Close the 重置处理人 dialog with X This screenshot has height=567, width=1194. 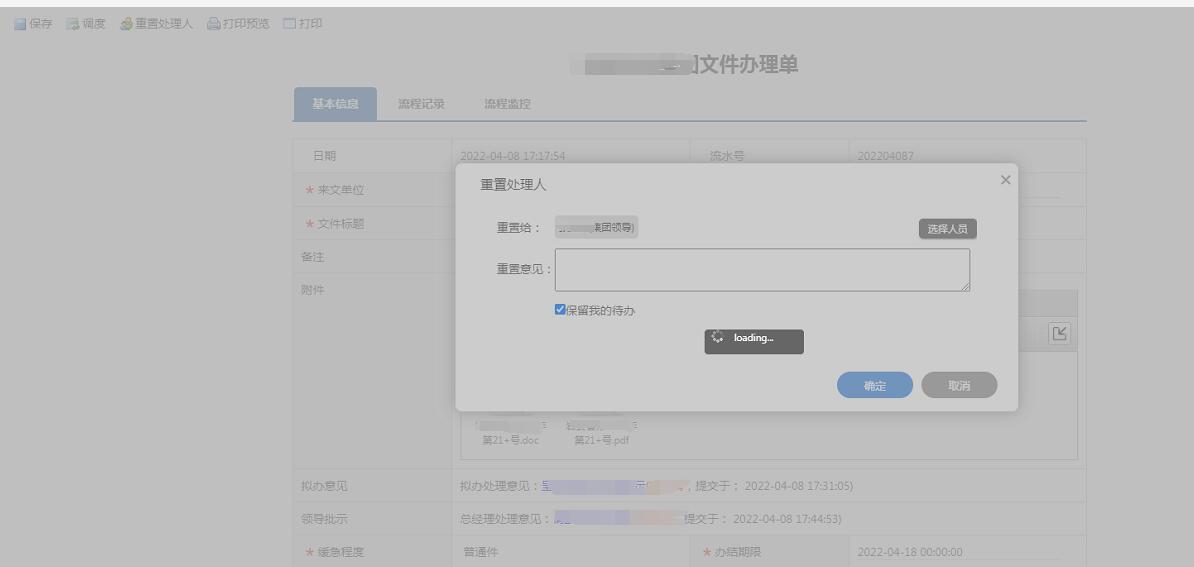(1005, 180)
